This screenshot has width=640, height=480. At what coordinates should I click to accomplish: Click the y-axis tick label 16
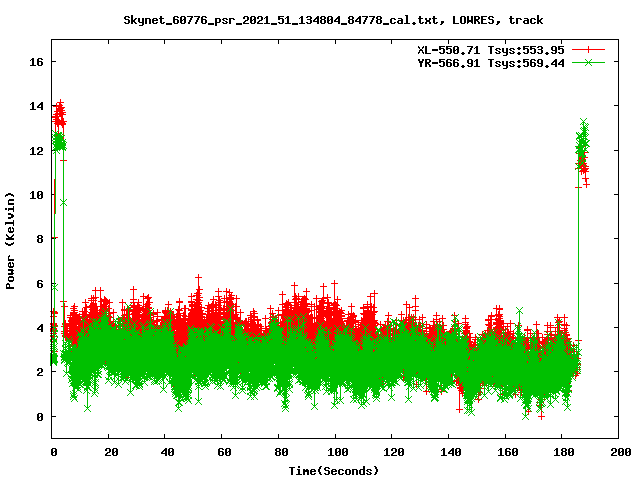36,62
